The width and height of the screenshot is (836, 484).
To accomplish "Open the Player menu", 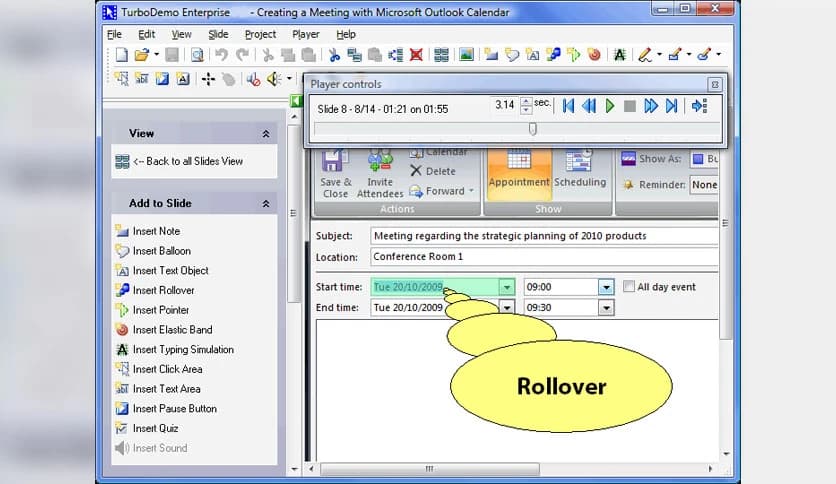I will (306, 34).
